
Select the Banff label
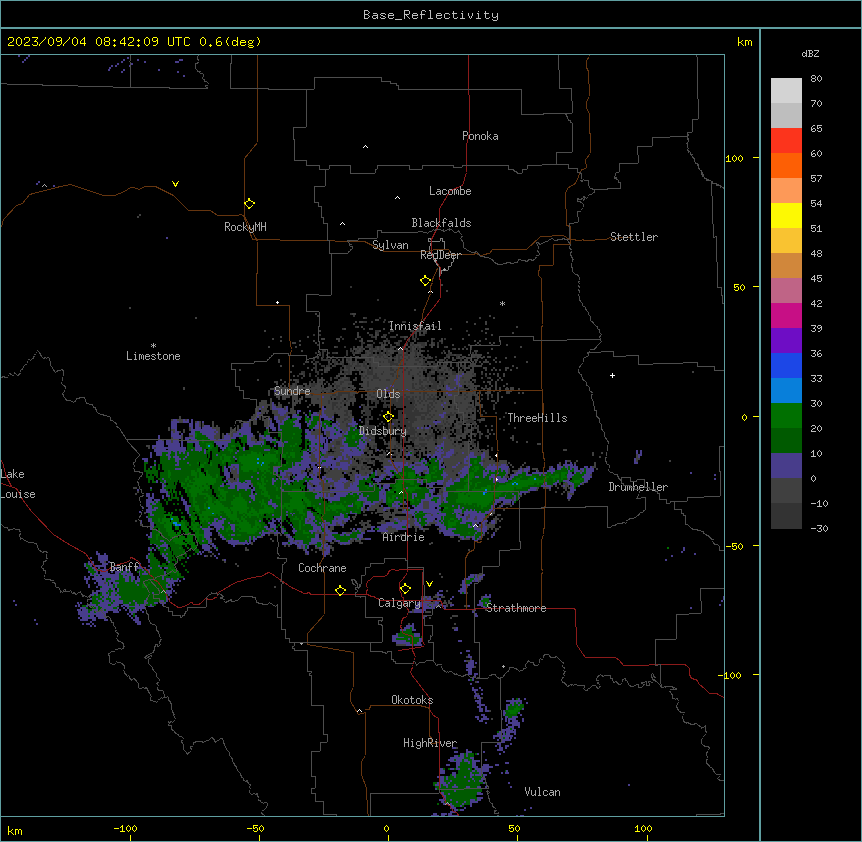coord(125,567)
